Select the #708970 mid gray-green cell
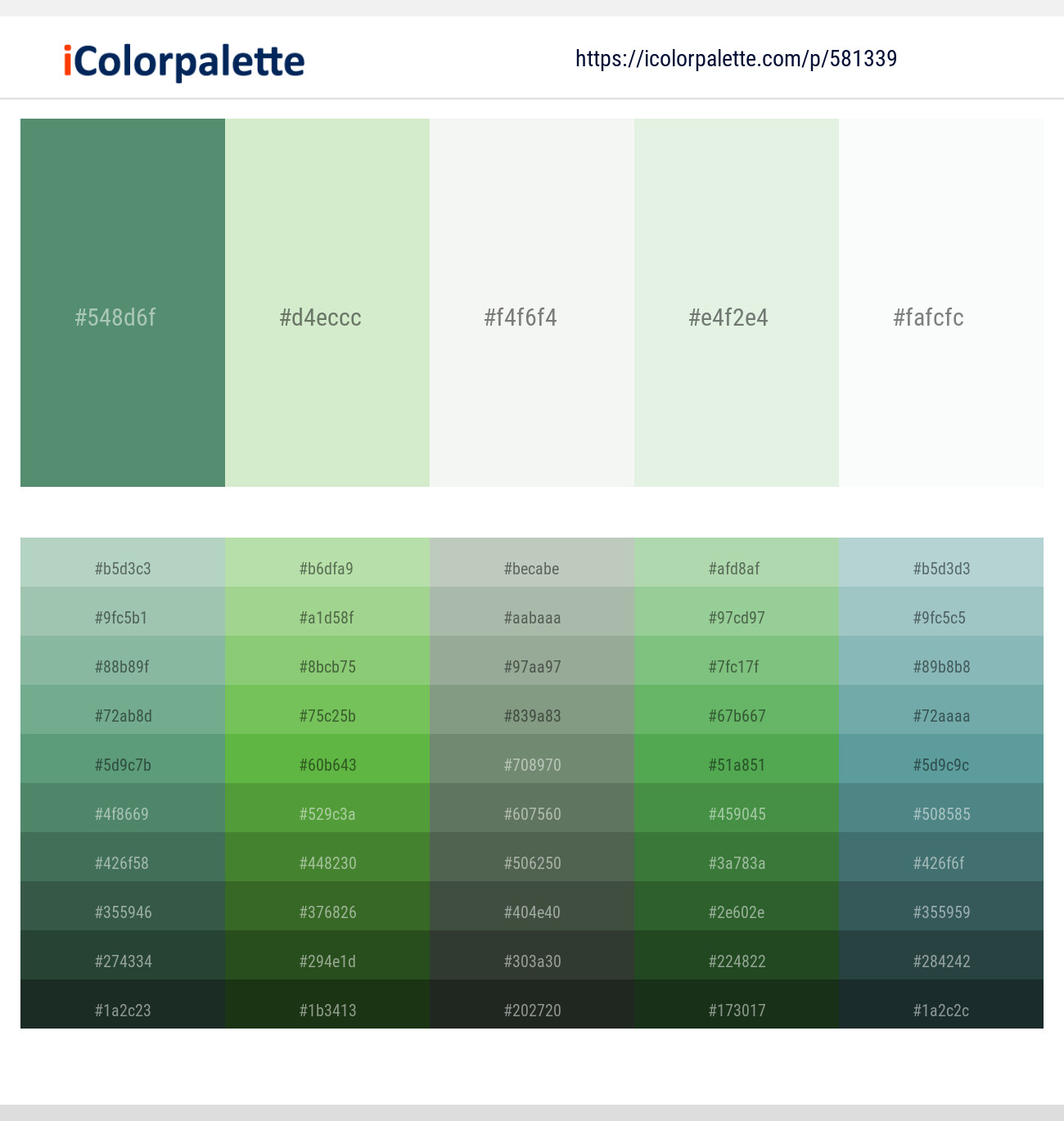 (x=531, y=765)
